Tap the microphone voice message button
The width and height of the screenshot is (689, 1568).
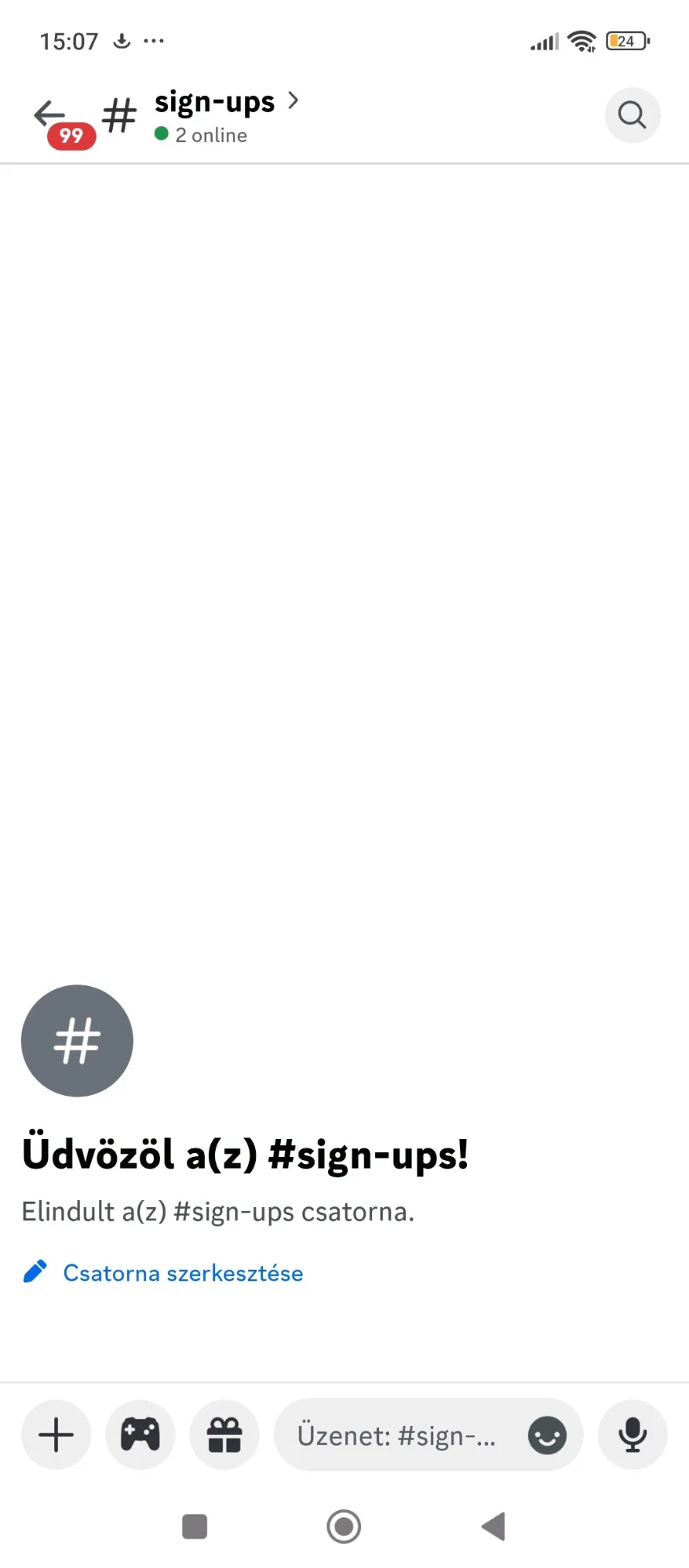(632, 1435)
